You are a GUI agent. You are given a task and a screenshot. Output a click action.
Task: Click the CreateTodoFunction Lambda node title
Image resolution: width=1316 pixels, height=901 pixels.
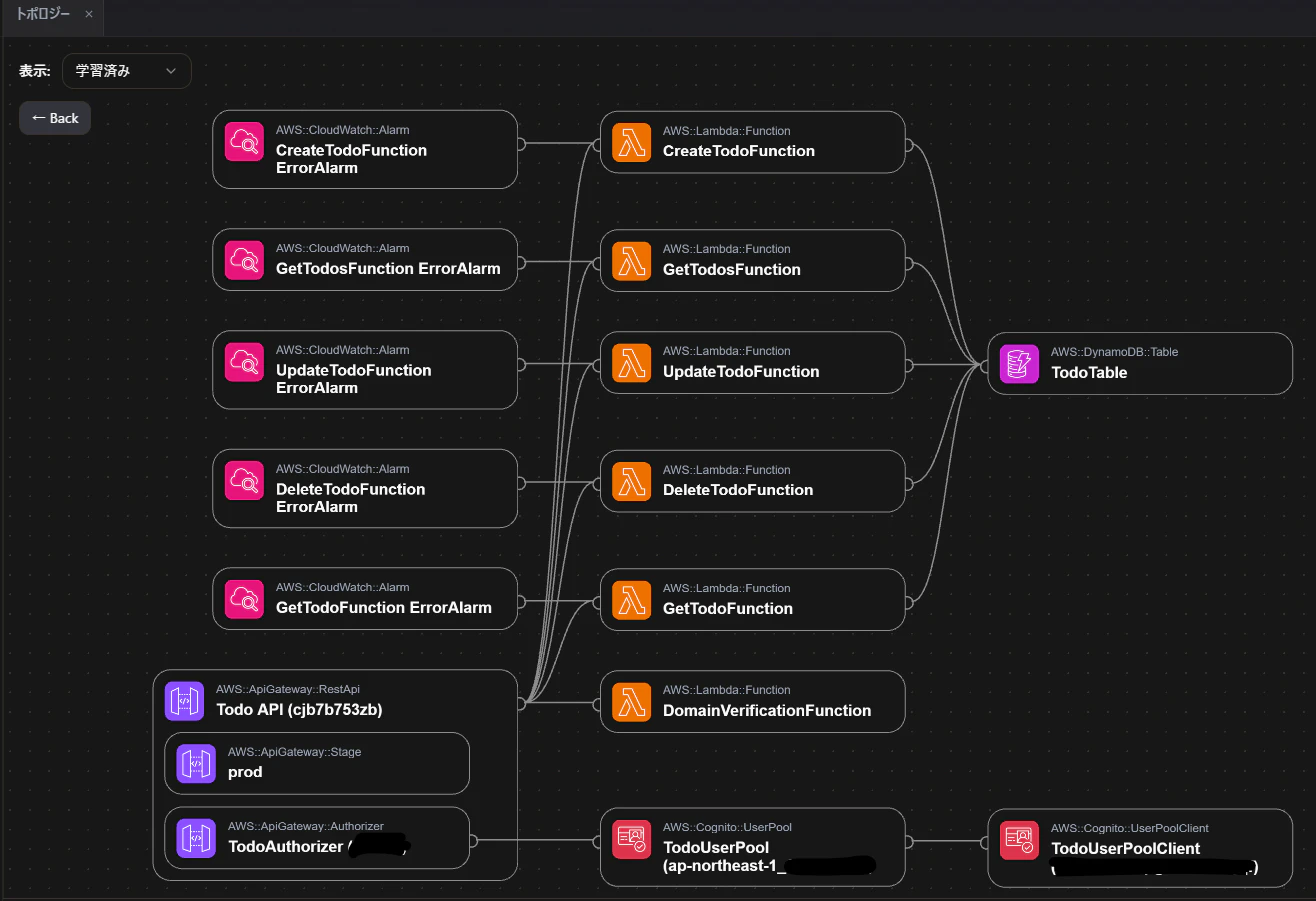point(739,151)
